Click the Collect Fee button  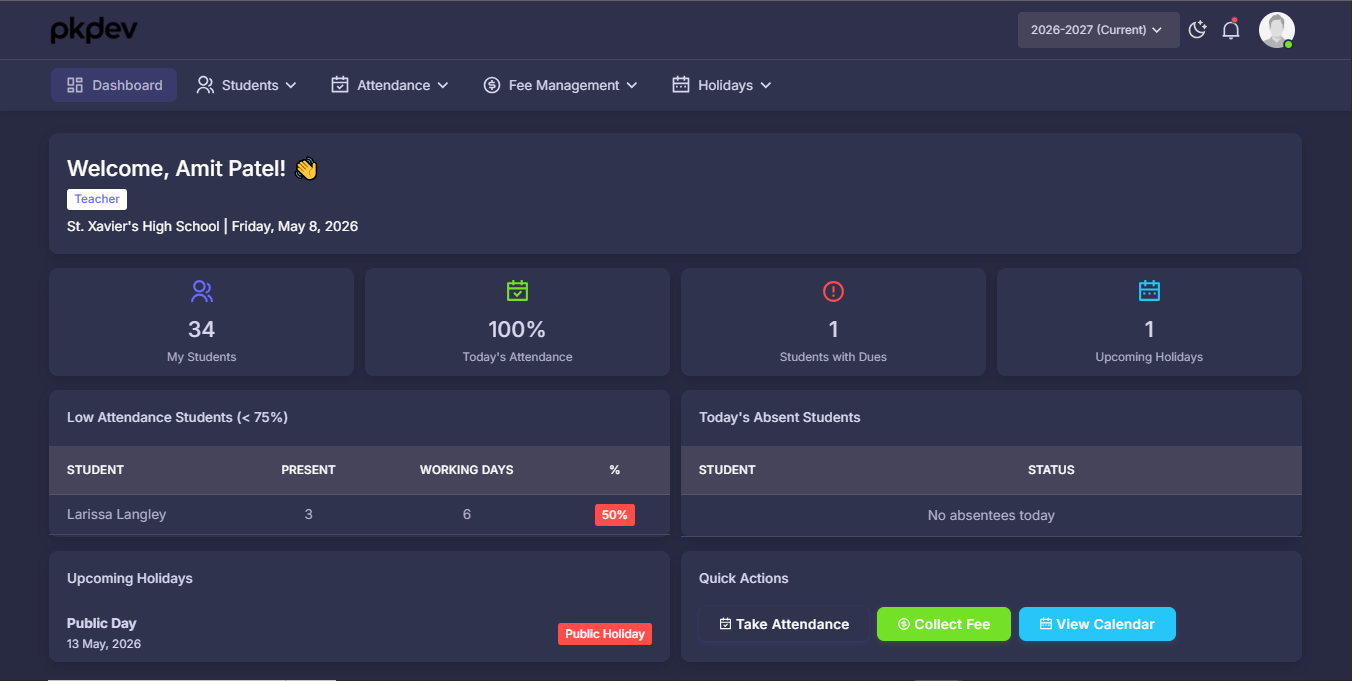[x=944, y=624]
